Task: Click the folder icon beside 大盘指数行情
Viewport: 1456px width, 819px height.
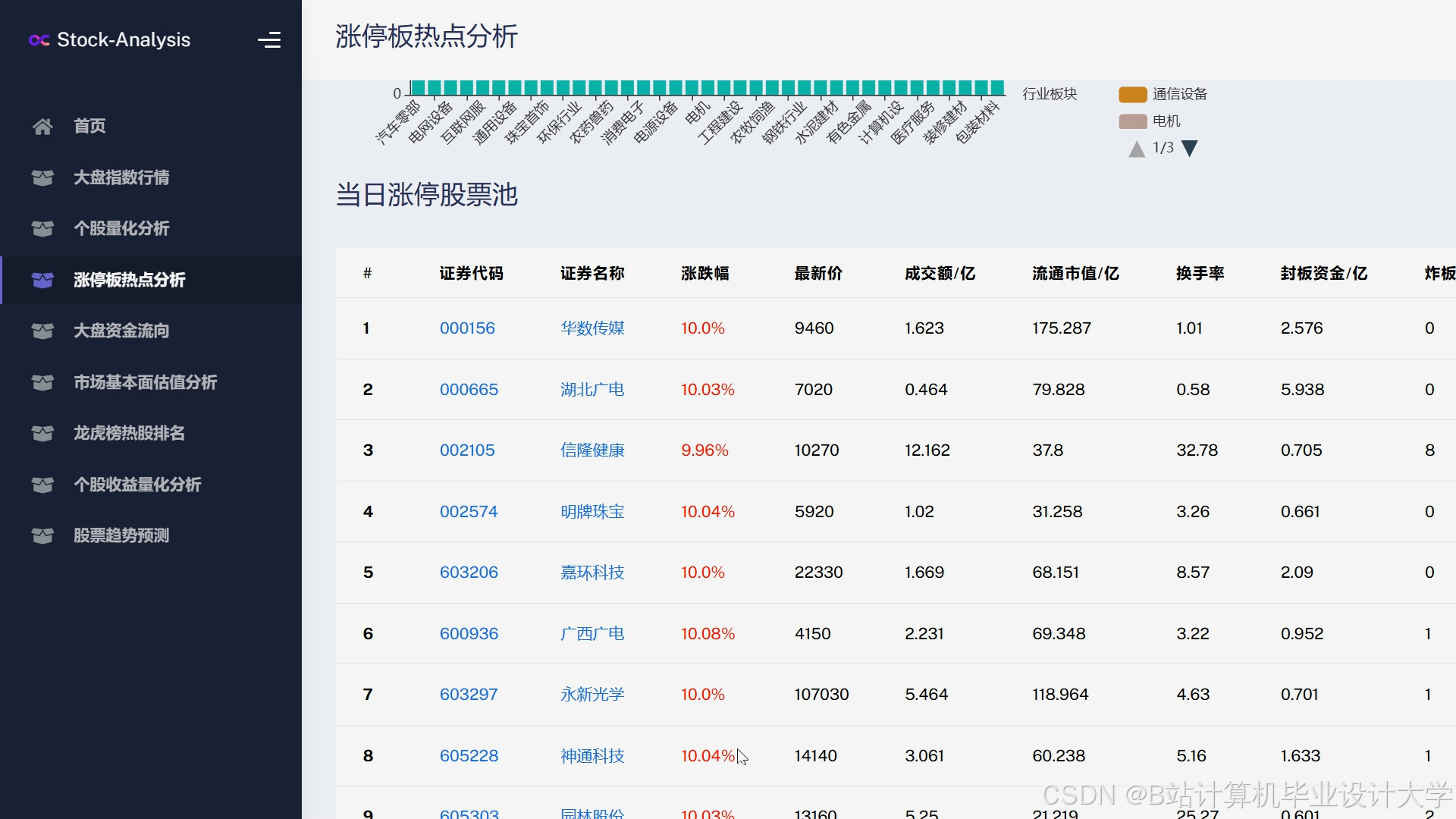Action: click(x=43, y=177)
